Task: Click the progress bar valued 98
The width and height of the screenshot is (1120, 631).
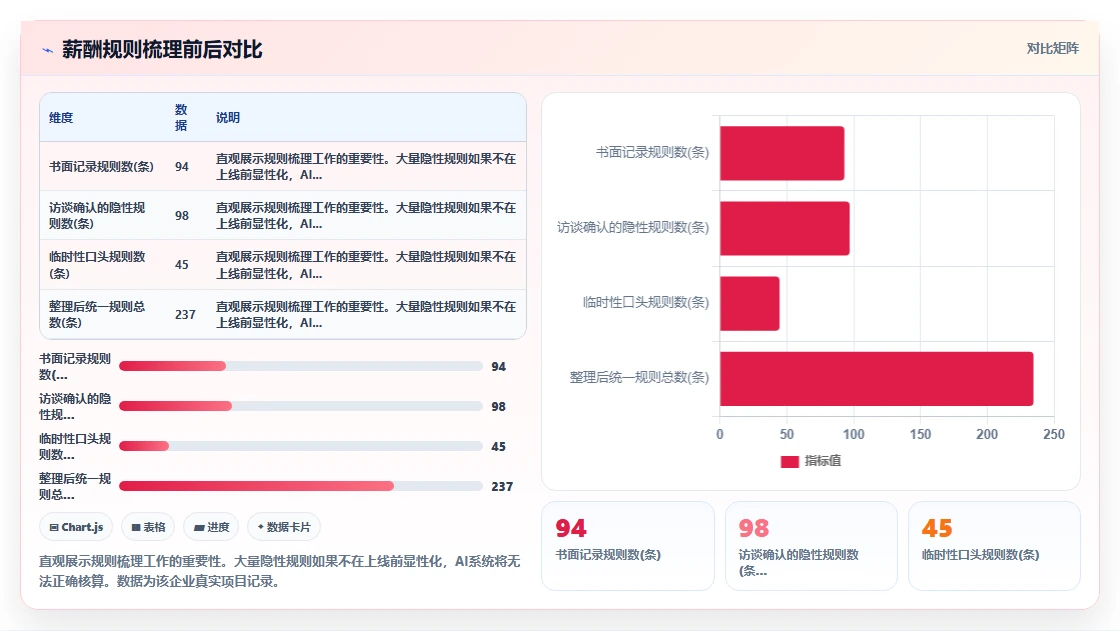Action: click(x=301, y=407)
